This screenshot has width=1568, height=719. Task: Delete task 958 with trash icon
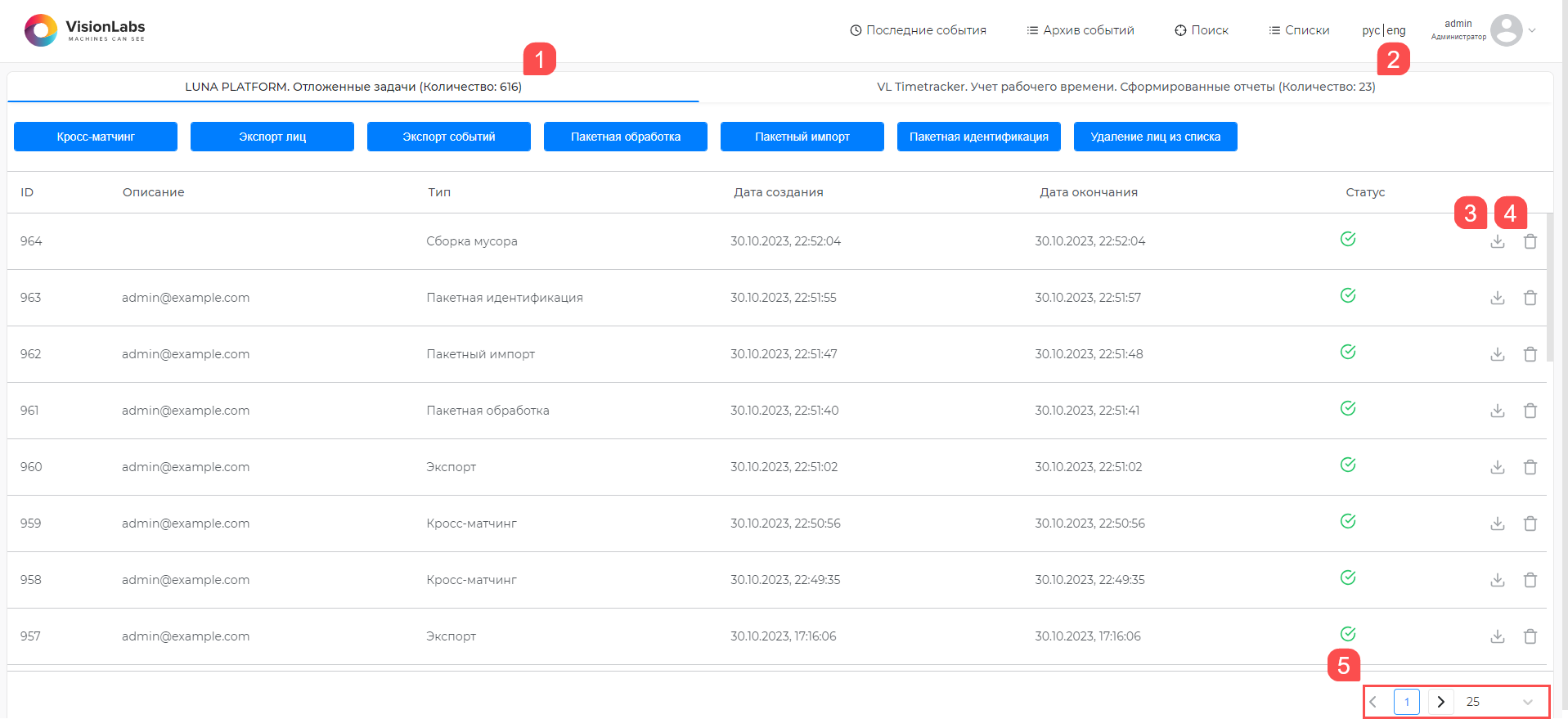click(1530, 580)
